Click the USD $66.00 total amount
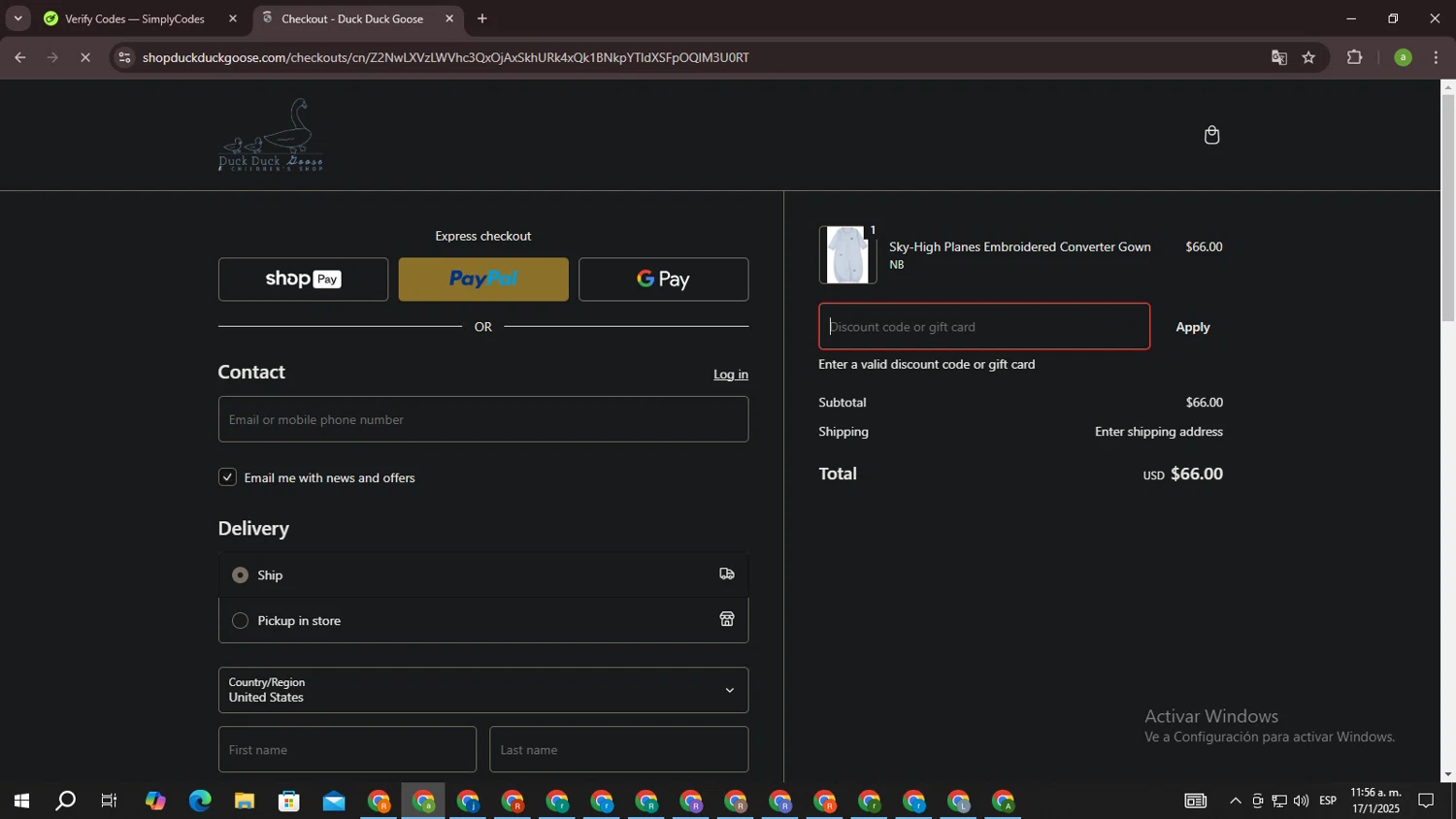Screen dimensions: 1456x819 click(1182, 475)
